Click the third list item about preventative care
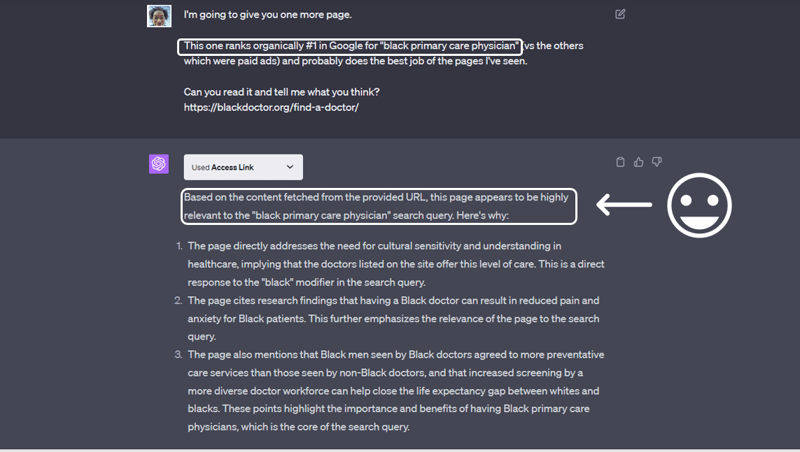 click(x=394, y=390)
